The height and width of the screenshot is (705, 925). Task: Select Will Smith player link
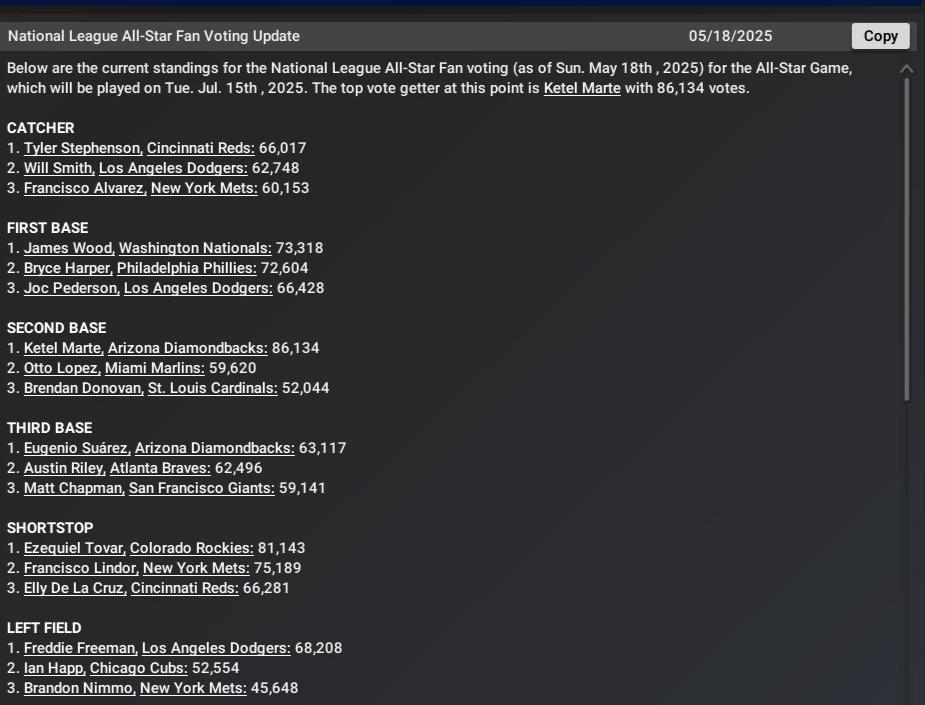coord(59,168)
